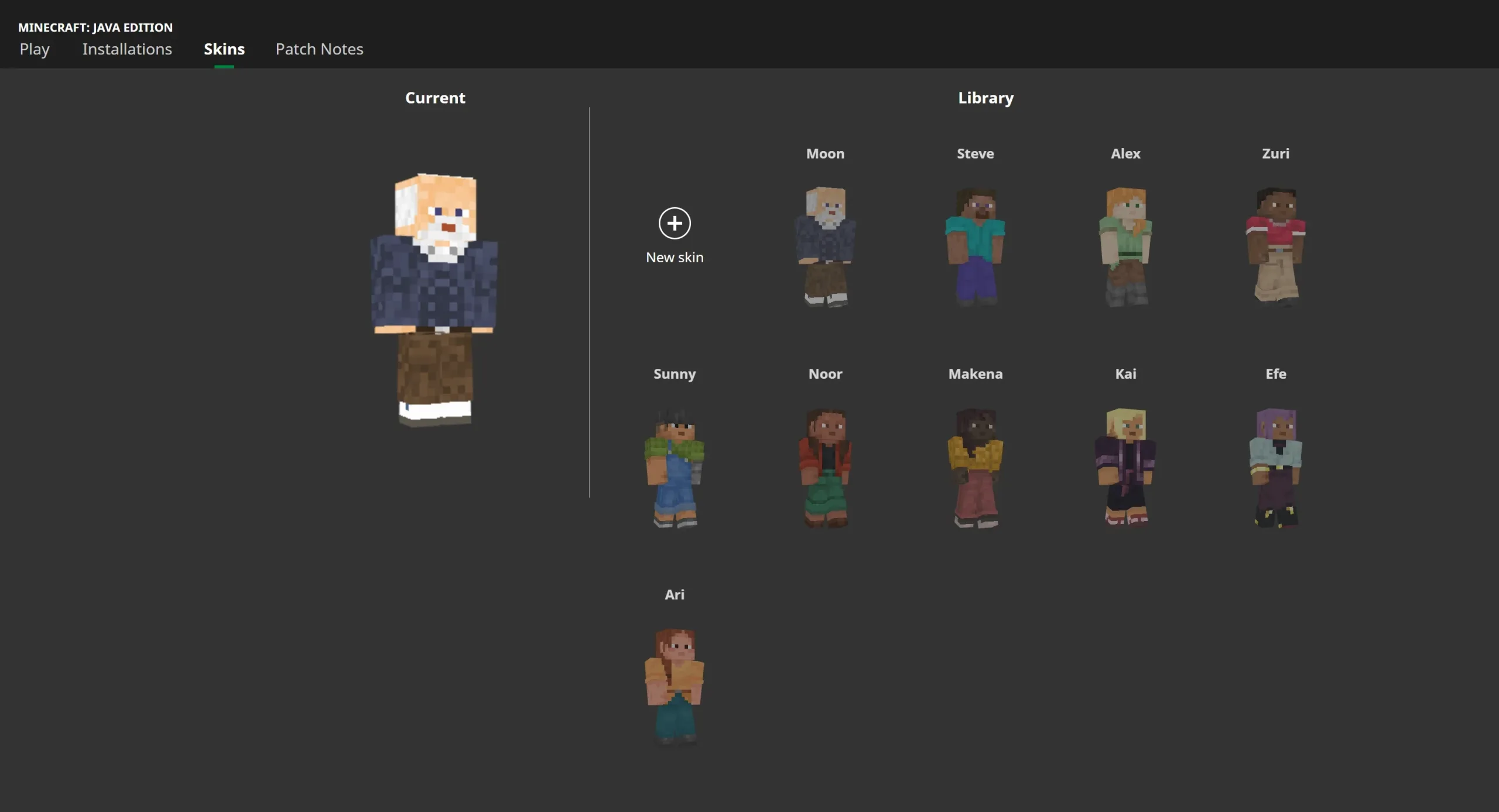This screenshot has width=1499, height=812.
Task: Click the 'Current' heading
Action: pyautogui.click(x=435, y=98)
